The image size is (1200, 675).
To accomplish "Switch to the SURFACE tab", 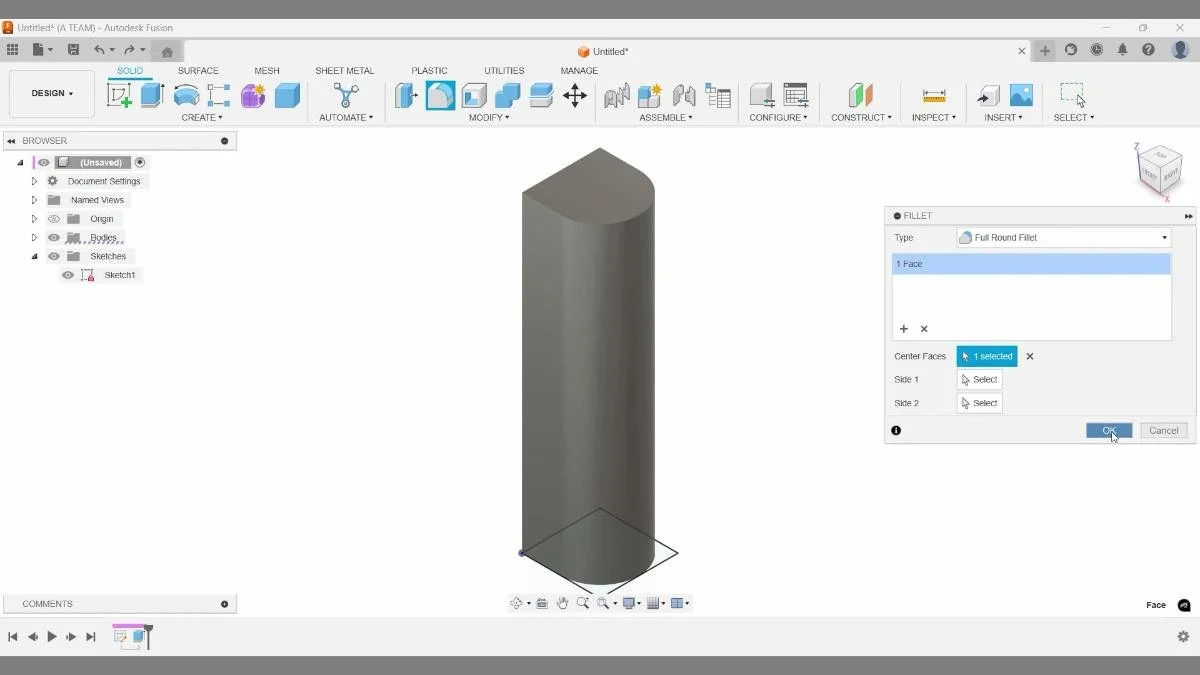I will point(198,70).
